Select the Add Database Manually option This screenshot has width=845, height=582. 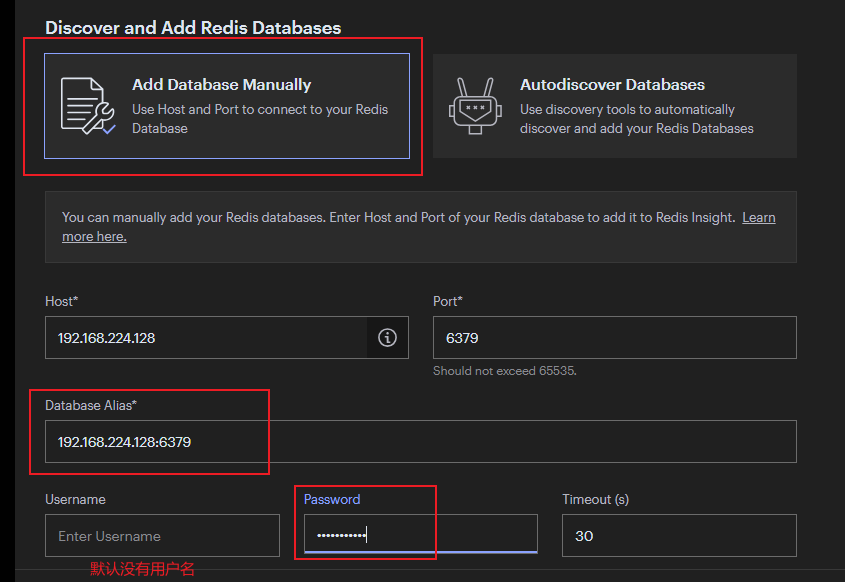226,103
